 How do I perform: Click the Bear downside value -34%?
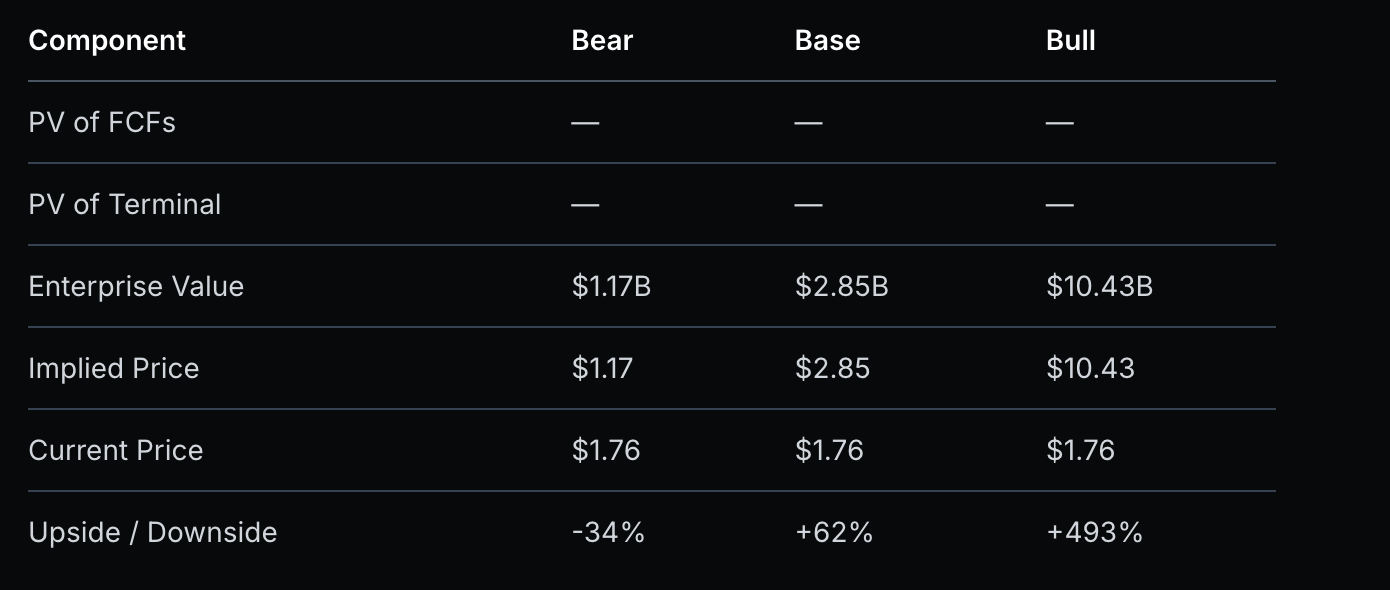(x=608, y=533)
